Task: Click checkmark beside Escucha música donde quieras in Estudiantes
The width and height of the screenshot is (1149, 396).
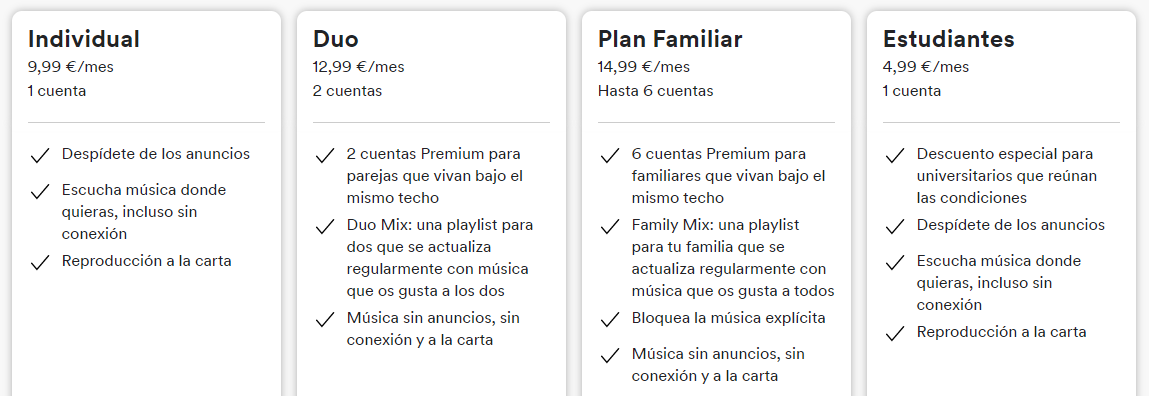Action: tap(895, 263)
